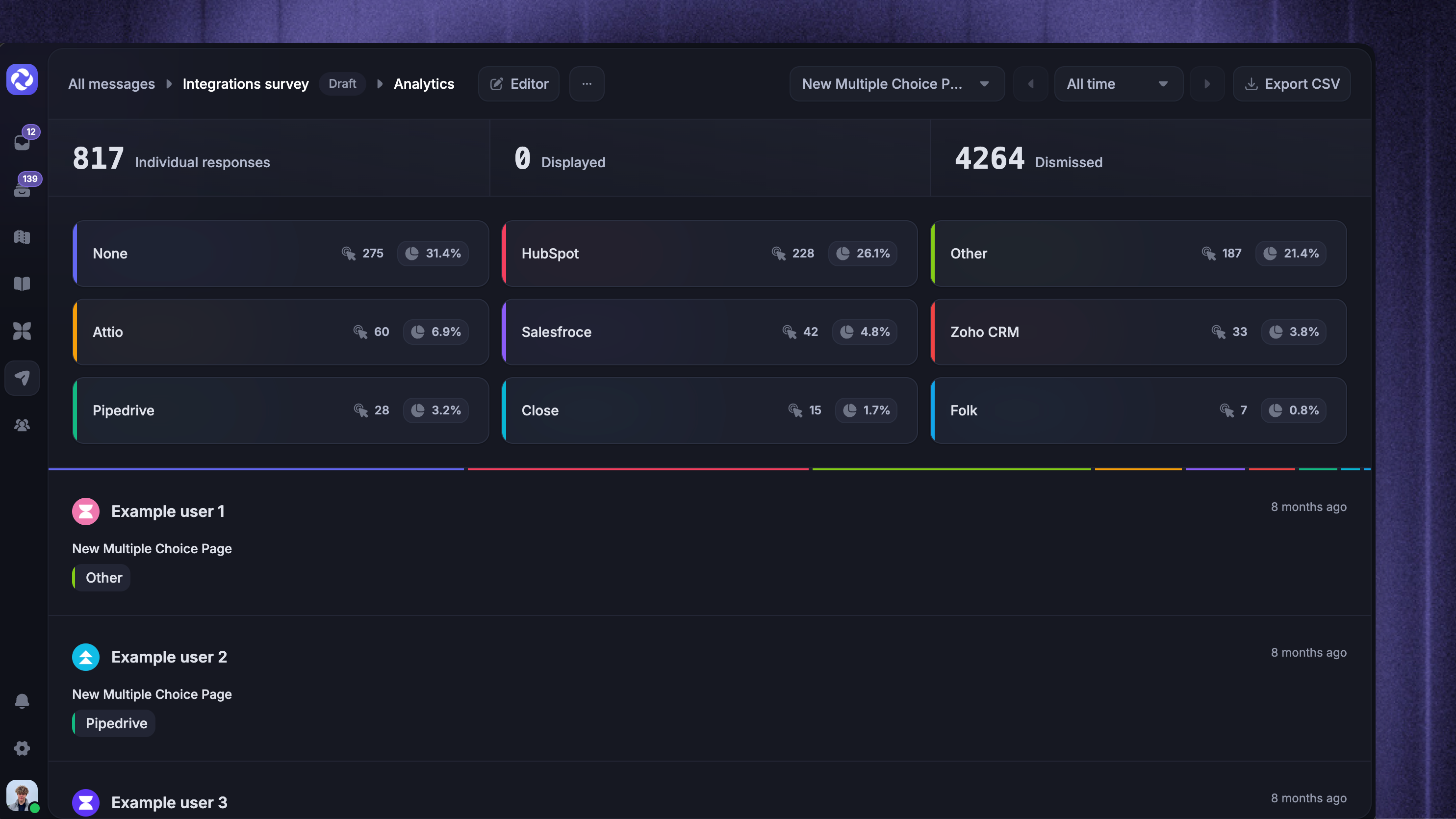The image size is (1456, 819).
Task: Click the download icon on Export CSV
Action: pyautogui.click(x=1252, y=84)
